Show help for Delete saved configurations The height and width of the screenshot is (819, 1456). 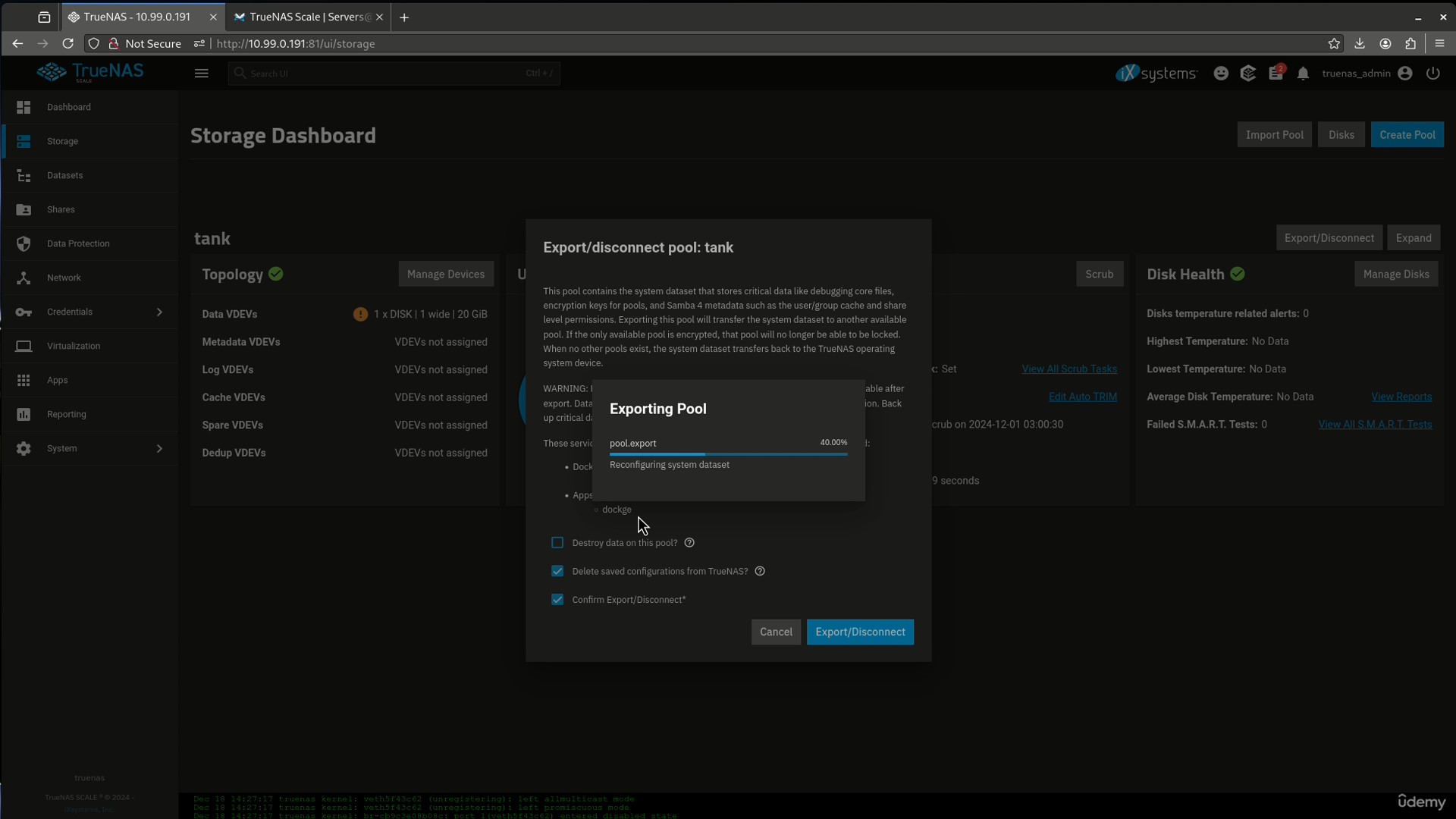click(760, 572)
